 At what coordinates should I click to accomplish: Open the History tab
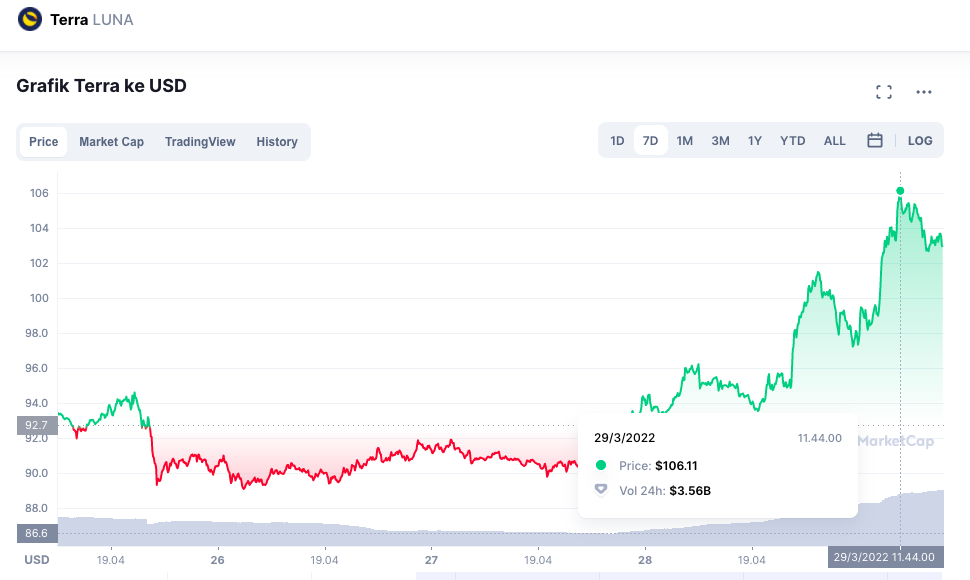point(277,142)
